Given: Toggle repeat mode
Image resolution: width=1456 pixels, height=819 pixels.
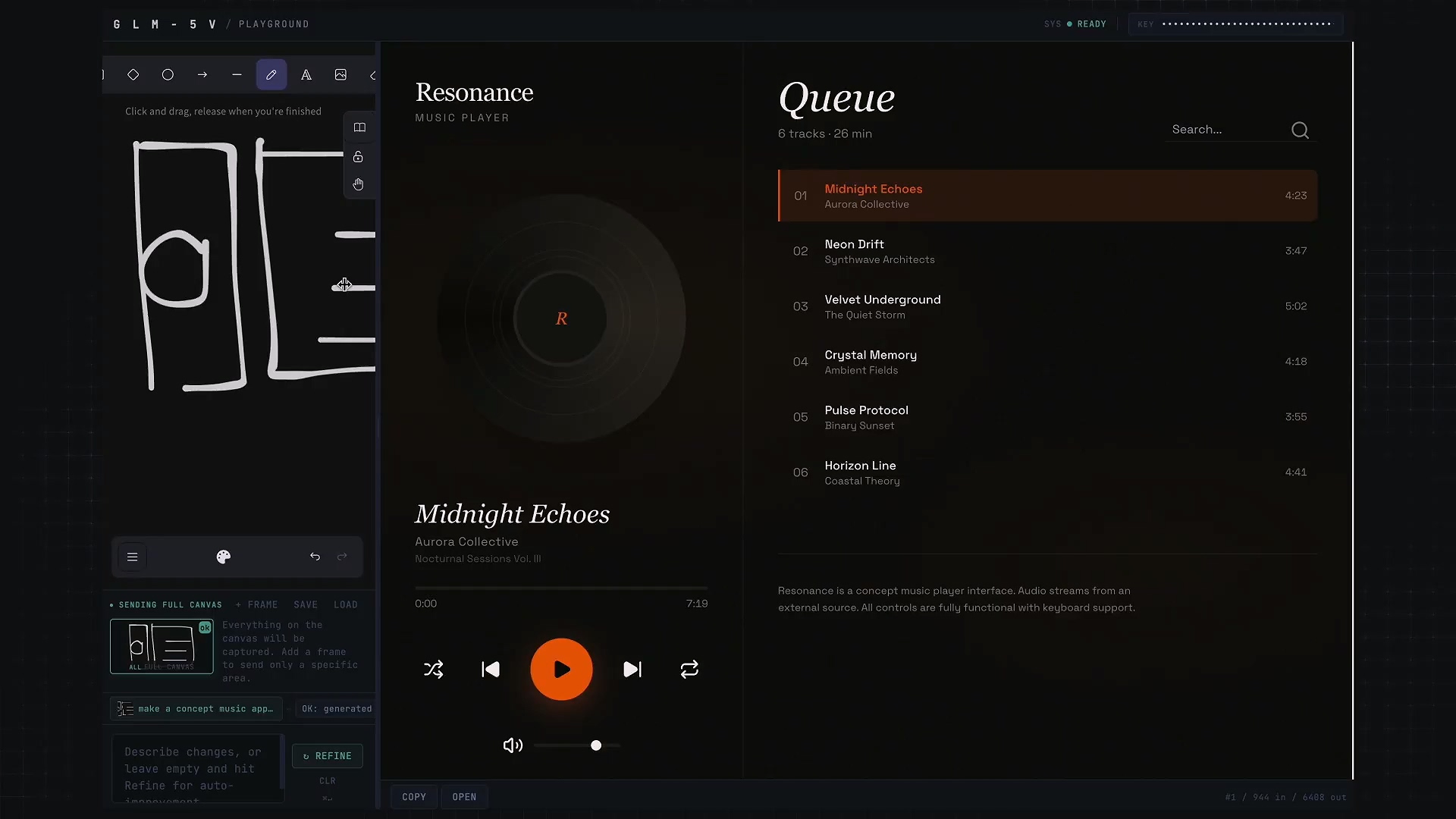Looking at the screenshot, I should pos(689,670).
